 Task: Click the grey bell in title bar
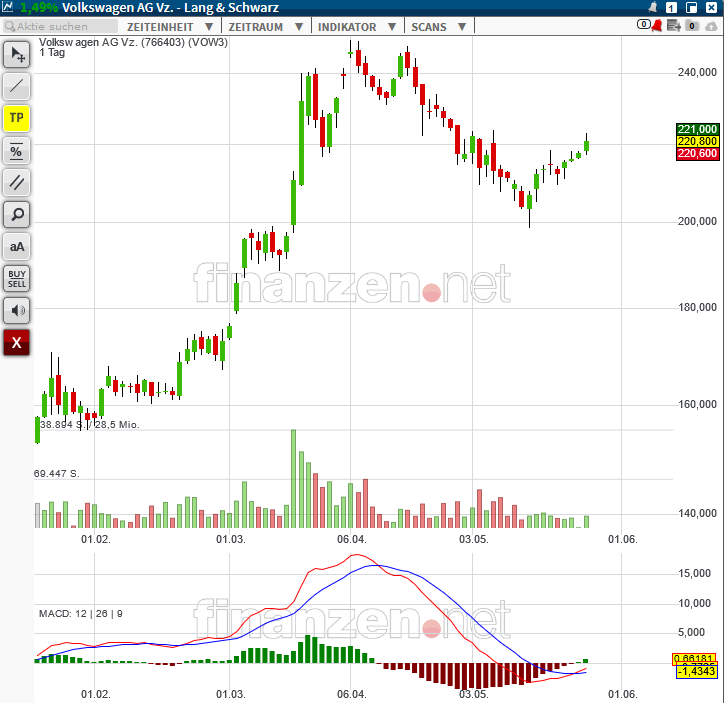pyautogui.click(x=652, y=7)
